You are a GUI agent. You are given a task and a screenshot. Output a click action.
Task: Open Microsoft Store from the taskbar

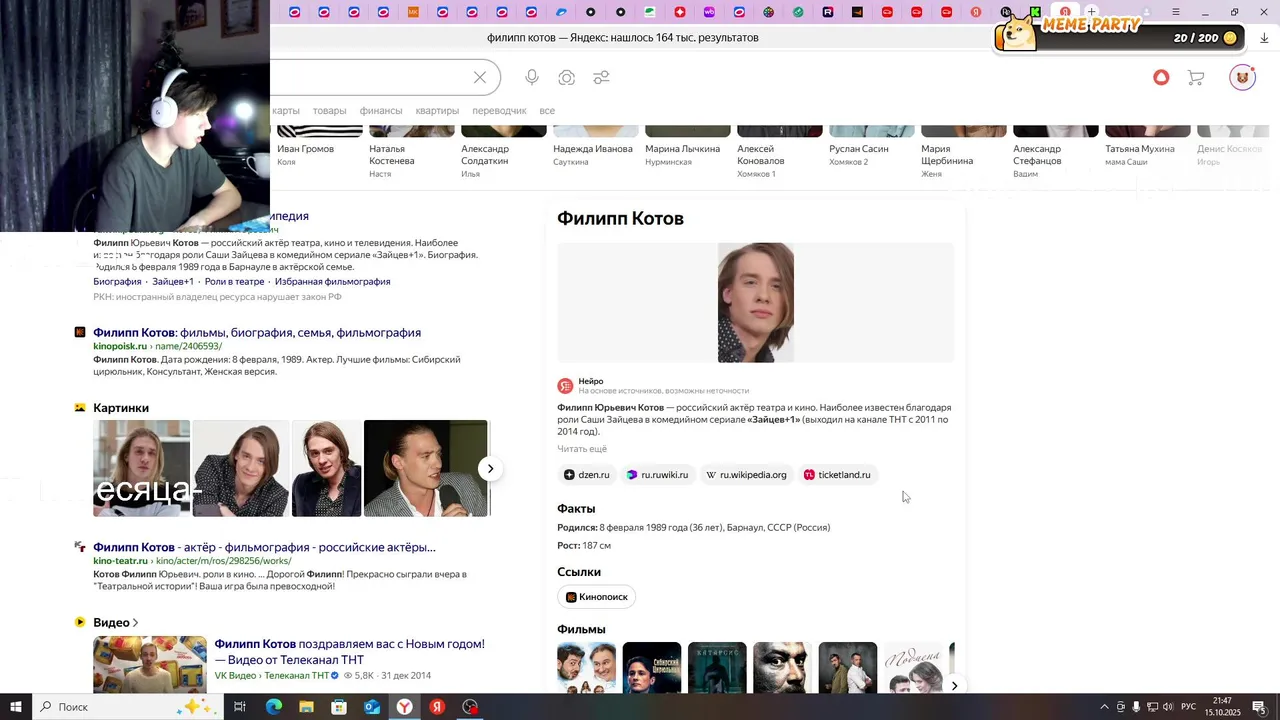339,707
